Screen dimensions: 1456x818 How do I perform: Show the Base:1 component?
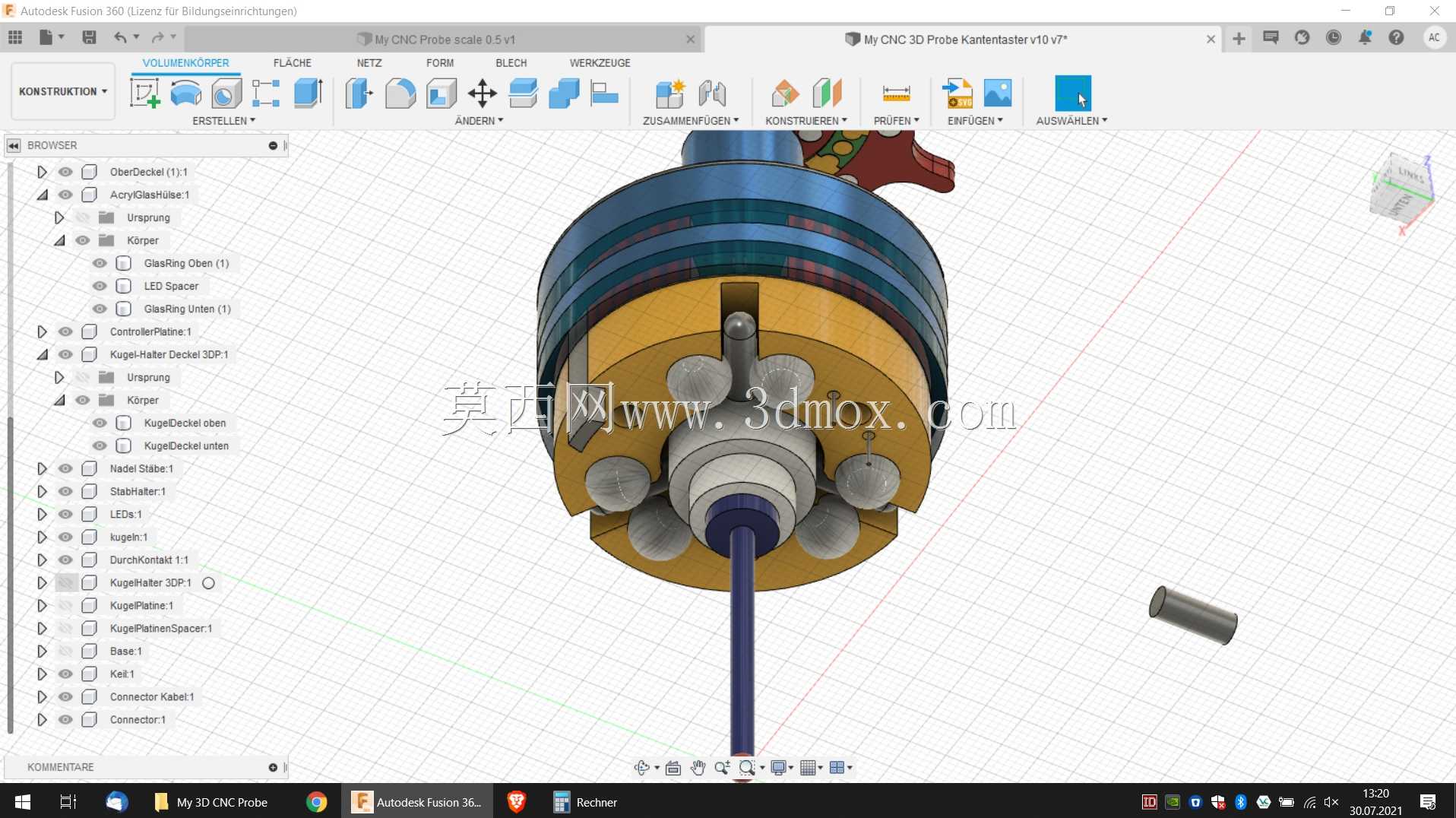tap(65, 651)
